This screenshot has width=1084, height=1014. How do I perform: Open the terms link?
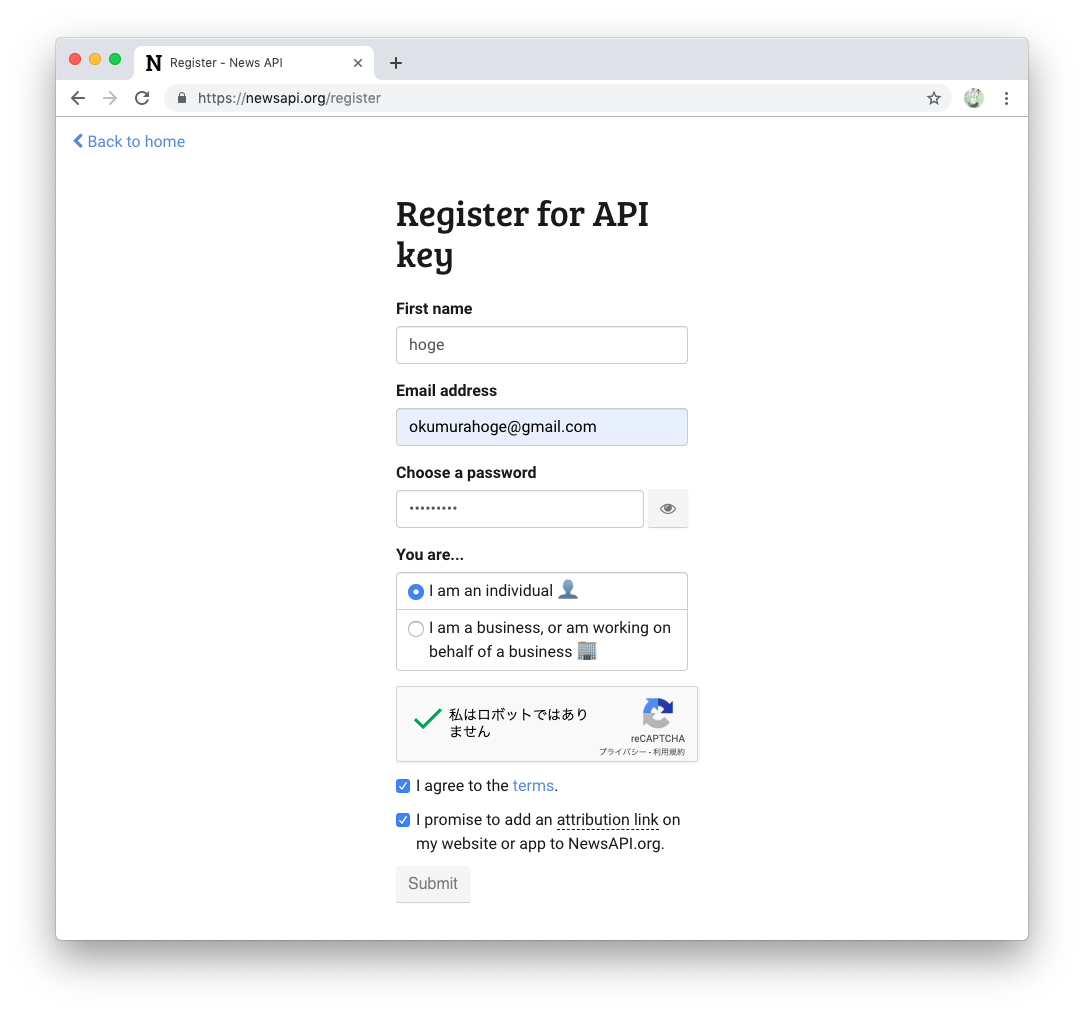[533, 786]
